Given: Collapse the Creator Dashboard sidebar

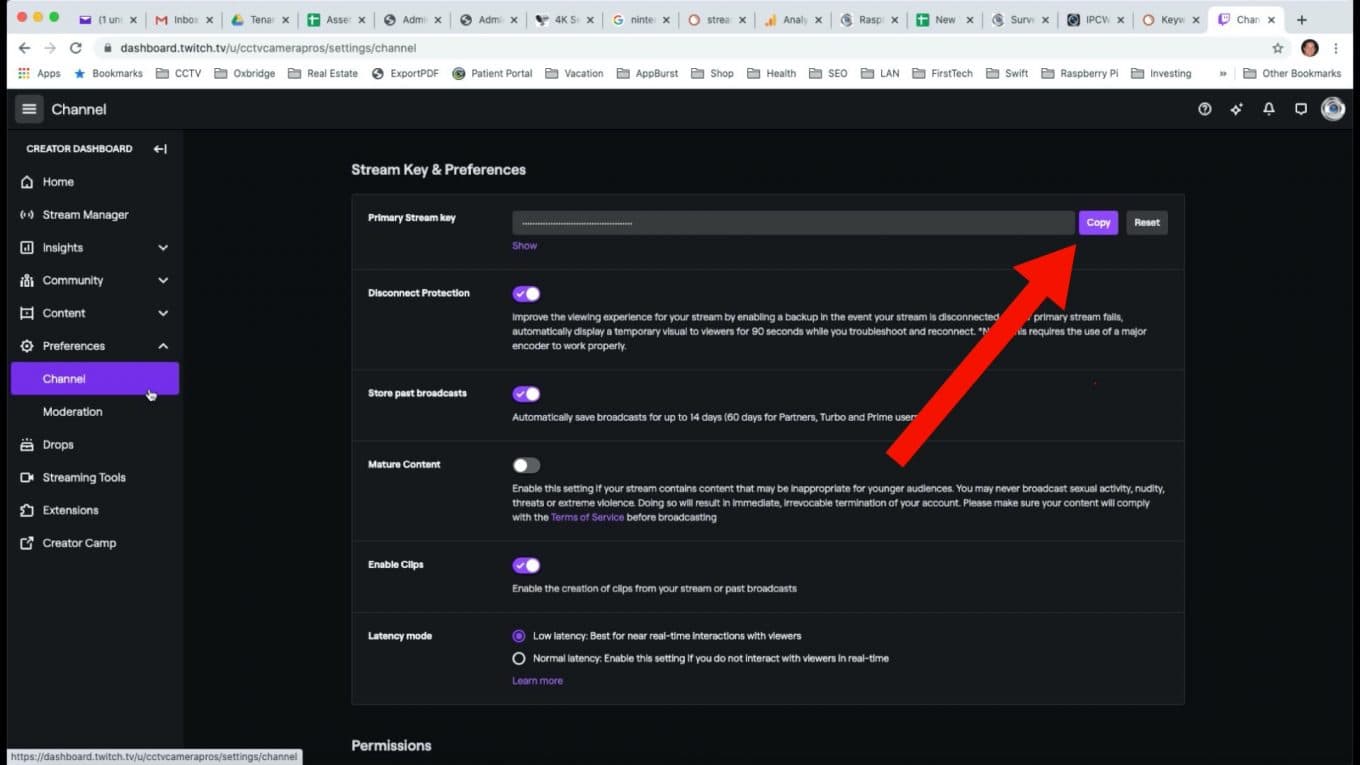Looking at the screenshot, I should (160, 149).
